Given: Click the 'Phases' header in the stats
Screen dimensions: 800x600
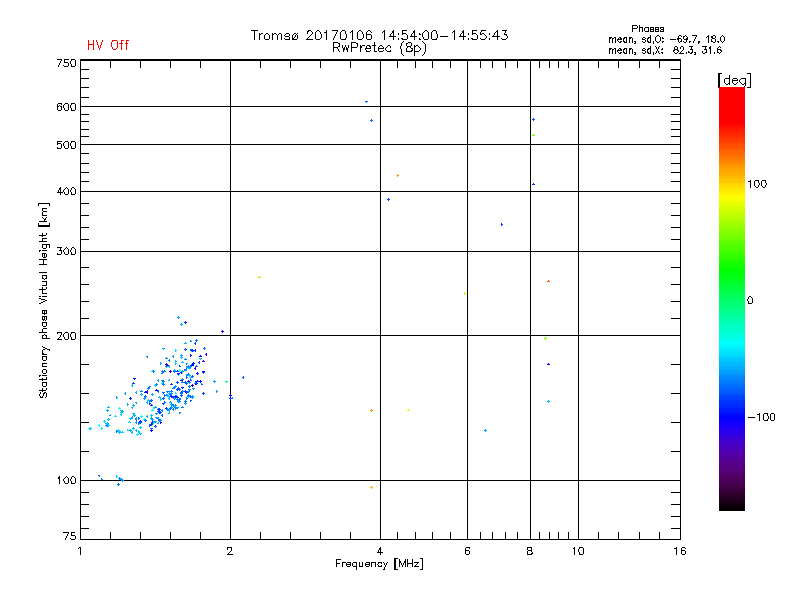Looking at the screenshot, I should click(647, 29).
